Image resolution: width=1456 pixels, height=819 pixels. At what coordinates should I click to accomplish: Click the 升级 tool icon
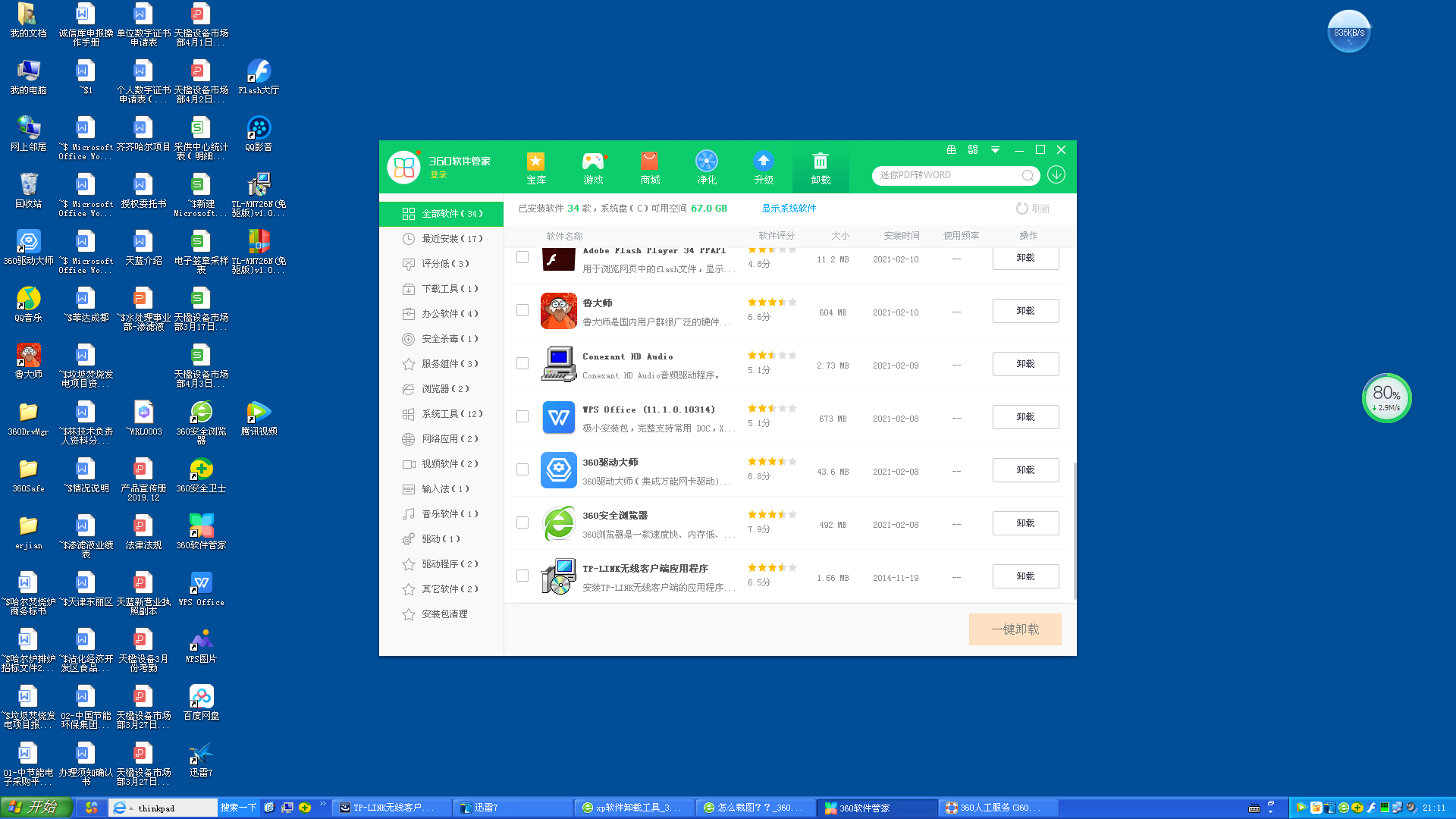click(x=762, y=165)
